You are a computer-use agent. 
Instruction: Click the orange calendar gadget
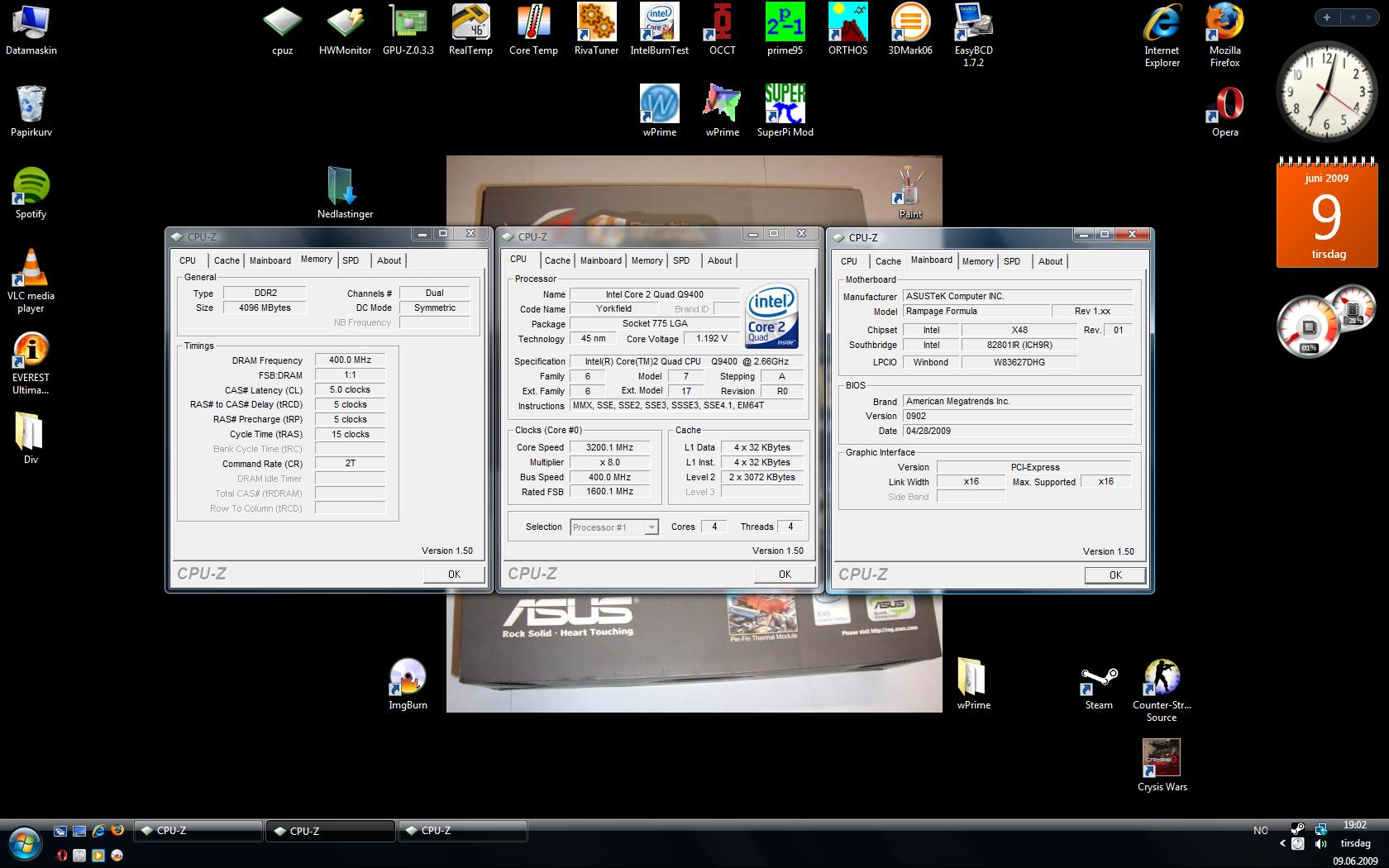tap(1326, 213)
